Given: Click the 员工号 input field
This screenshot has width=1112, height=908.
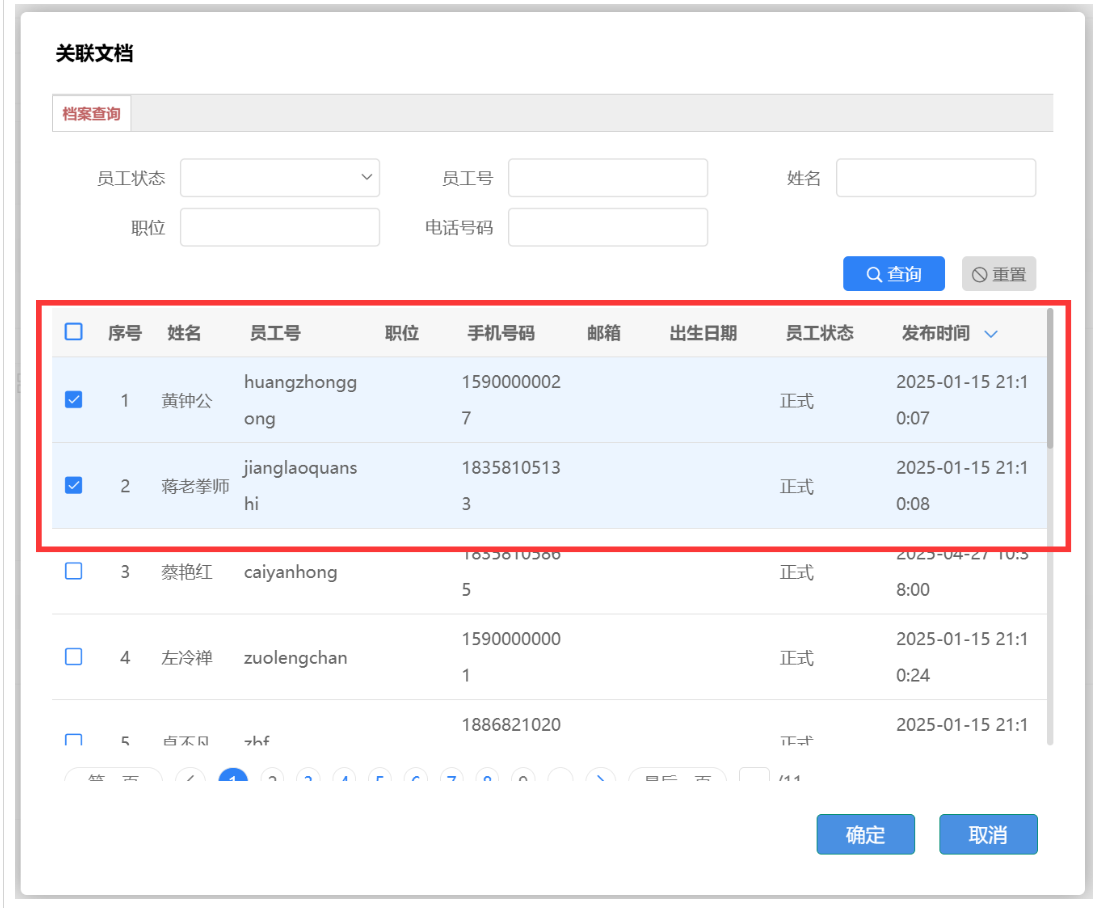Looking at the screenshot, I should click(x=607, y=178).
